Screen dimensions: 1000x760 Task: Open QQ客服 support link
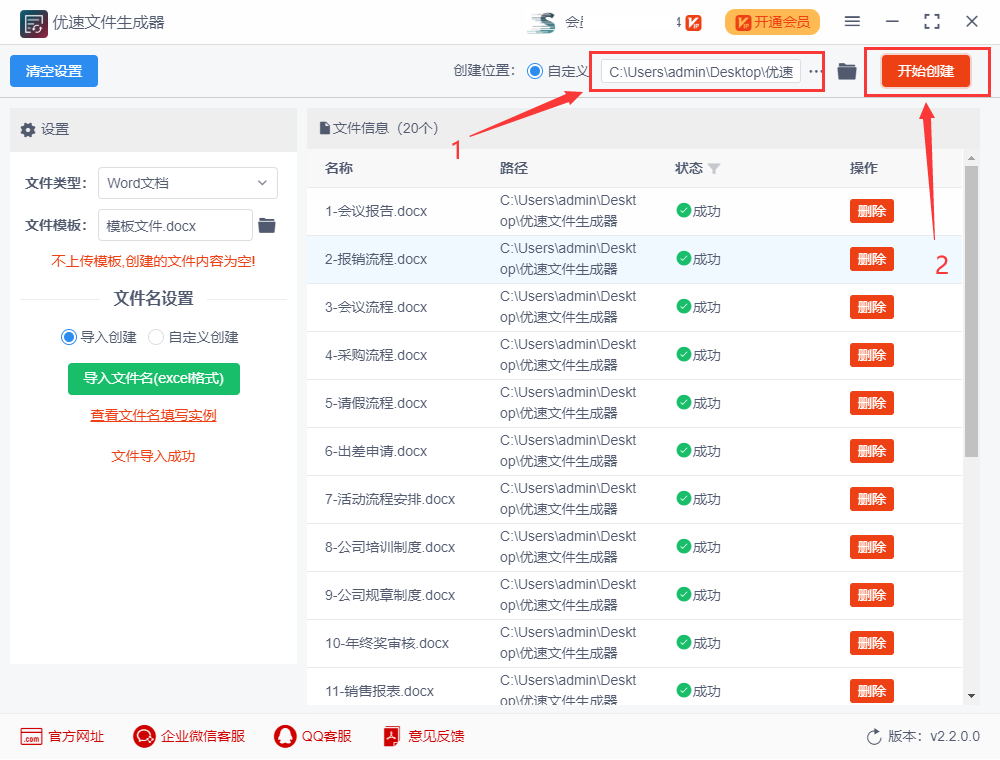[x=313, y=736]
